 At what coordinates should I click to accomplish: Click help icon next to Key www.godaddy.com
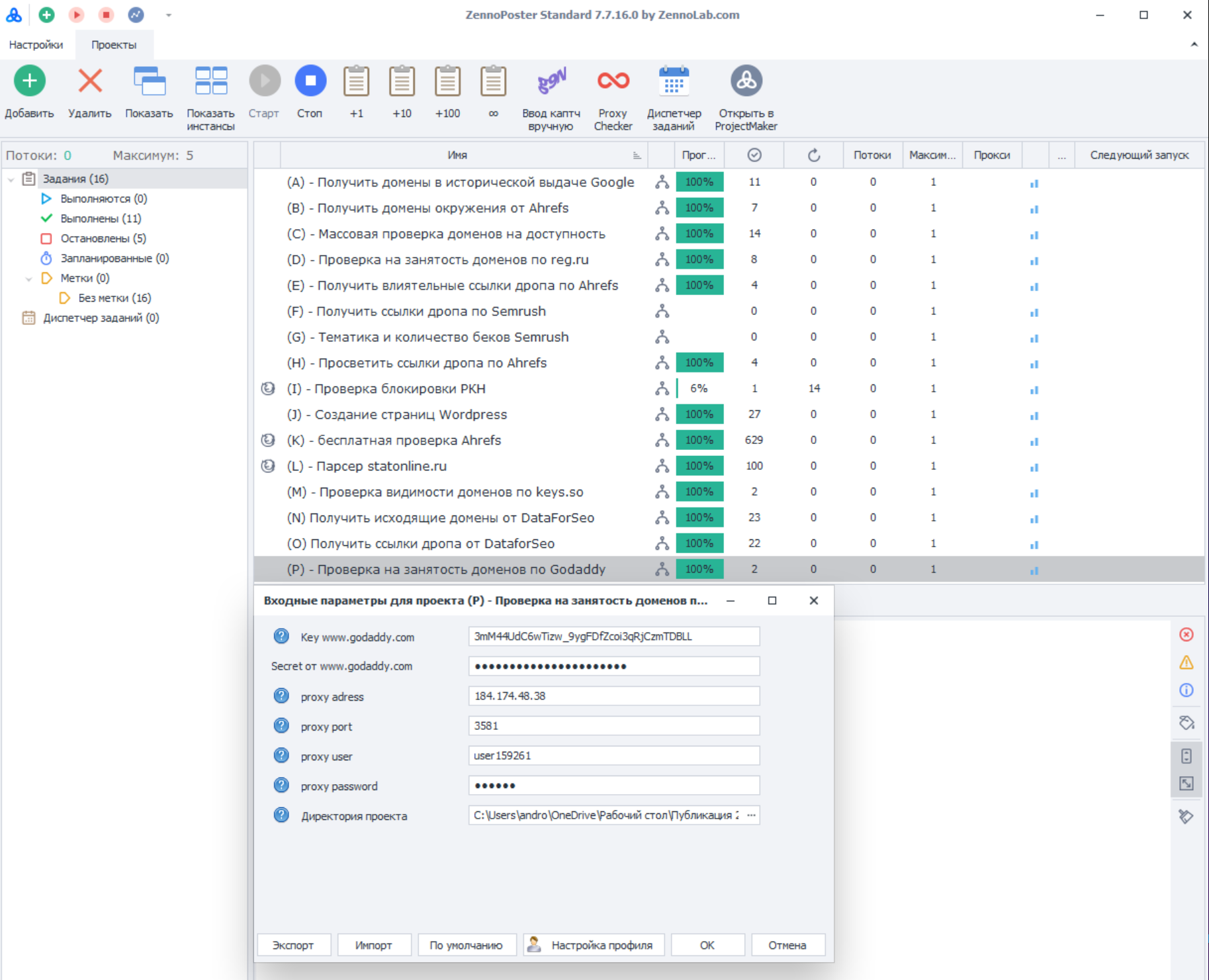[x=281, y=637]
